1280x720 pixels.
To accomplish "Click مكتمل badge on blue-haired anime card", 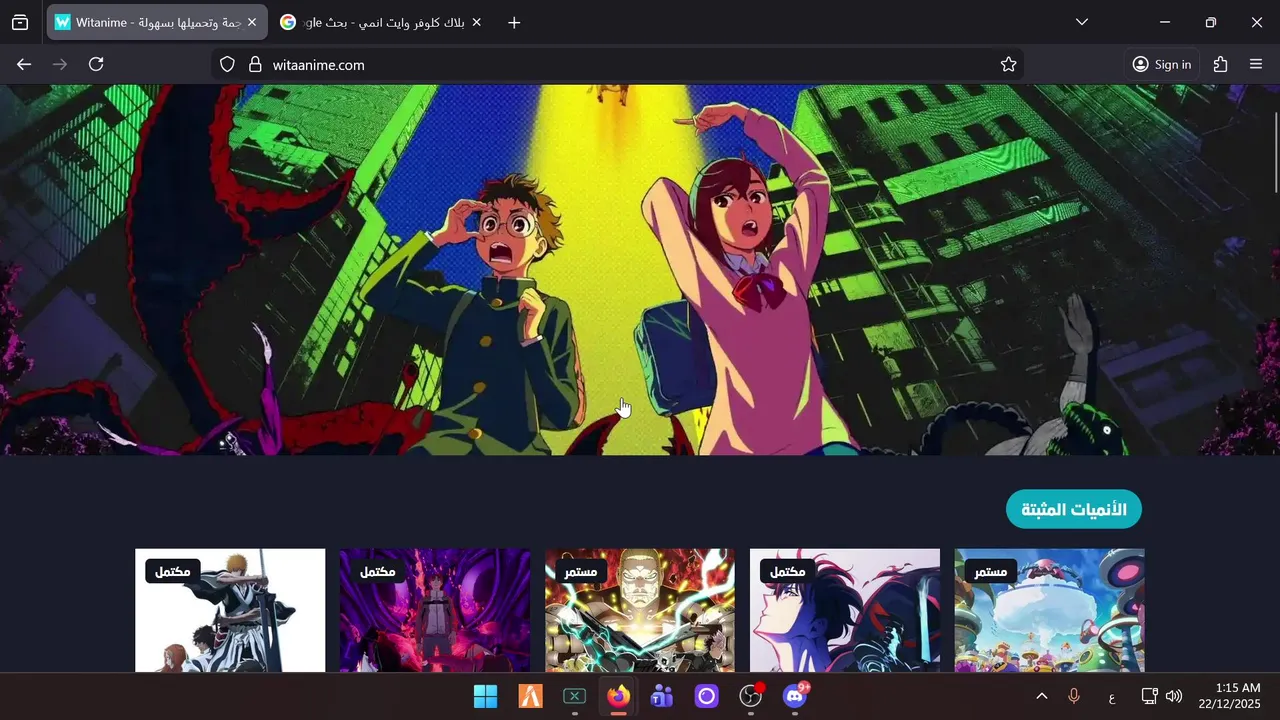I will click(788, 571).
